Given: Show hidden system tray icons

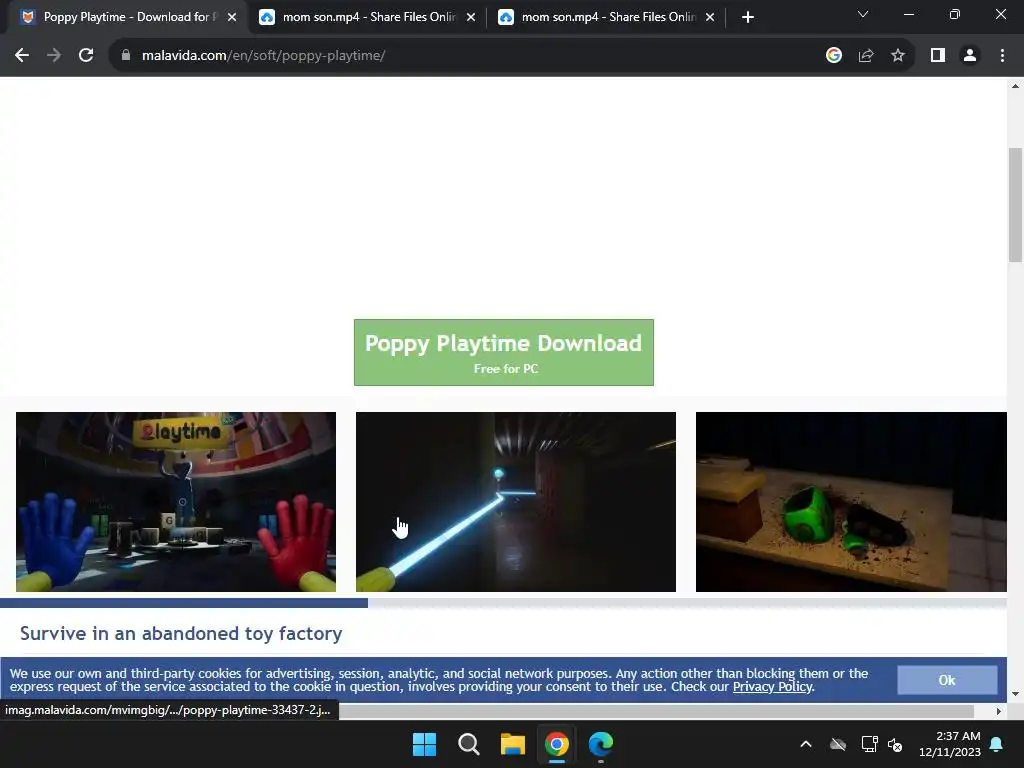Looking at the screenshot, I should [x=806, y=744].
